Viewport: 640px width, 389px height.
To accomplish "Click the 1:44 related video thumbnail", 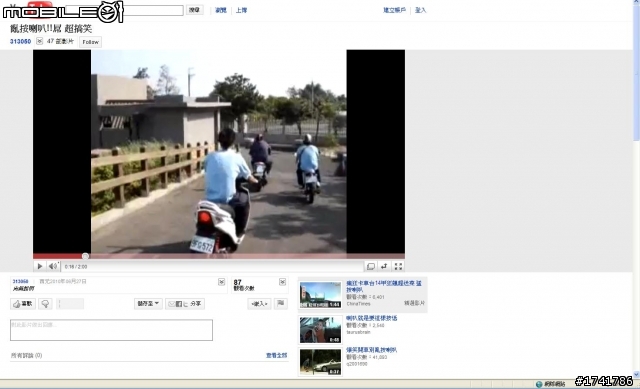I will (320, 294).
